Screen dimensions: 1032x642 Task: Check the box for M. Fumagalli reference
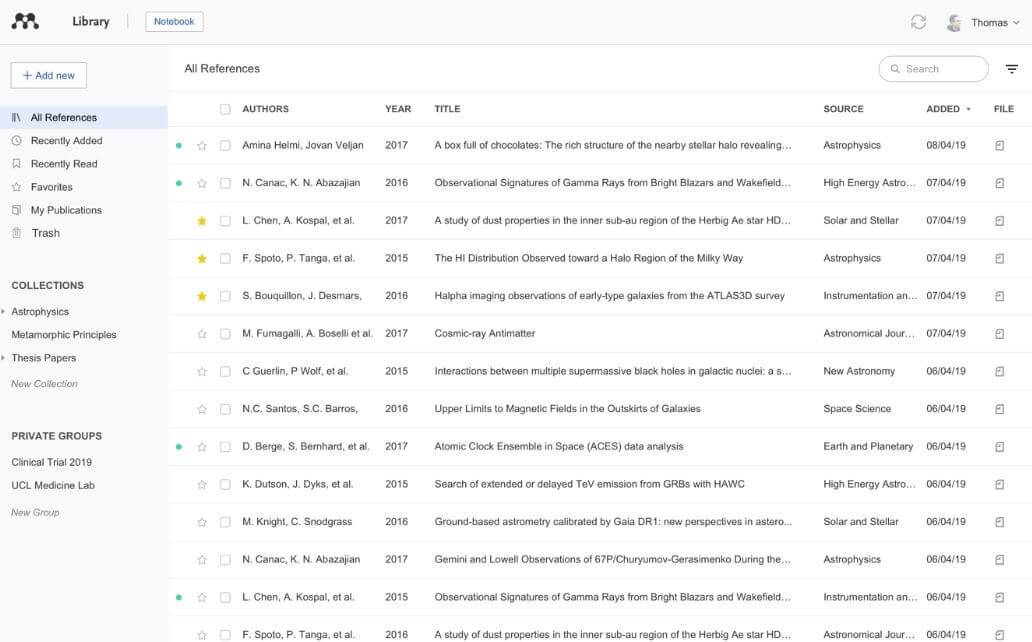[225, 334]
